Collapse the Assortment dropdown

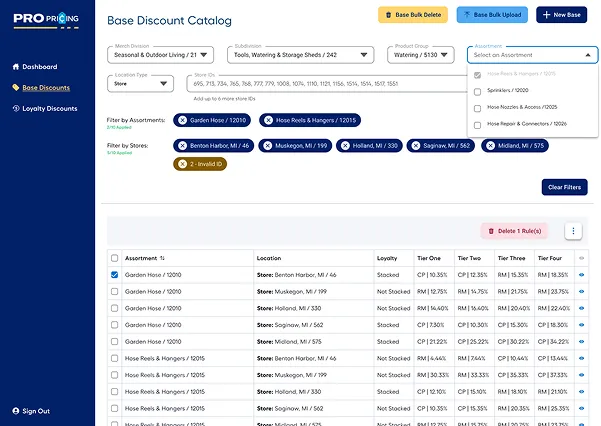(588, 55)
